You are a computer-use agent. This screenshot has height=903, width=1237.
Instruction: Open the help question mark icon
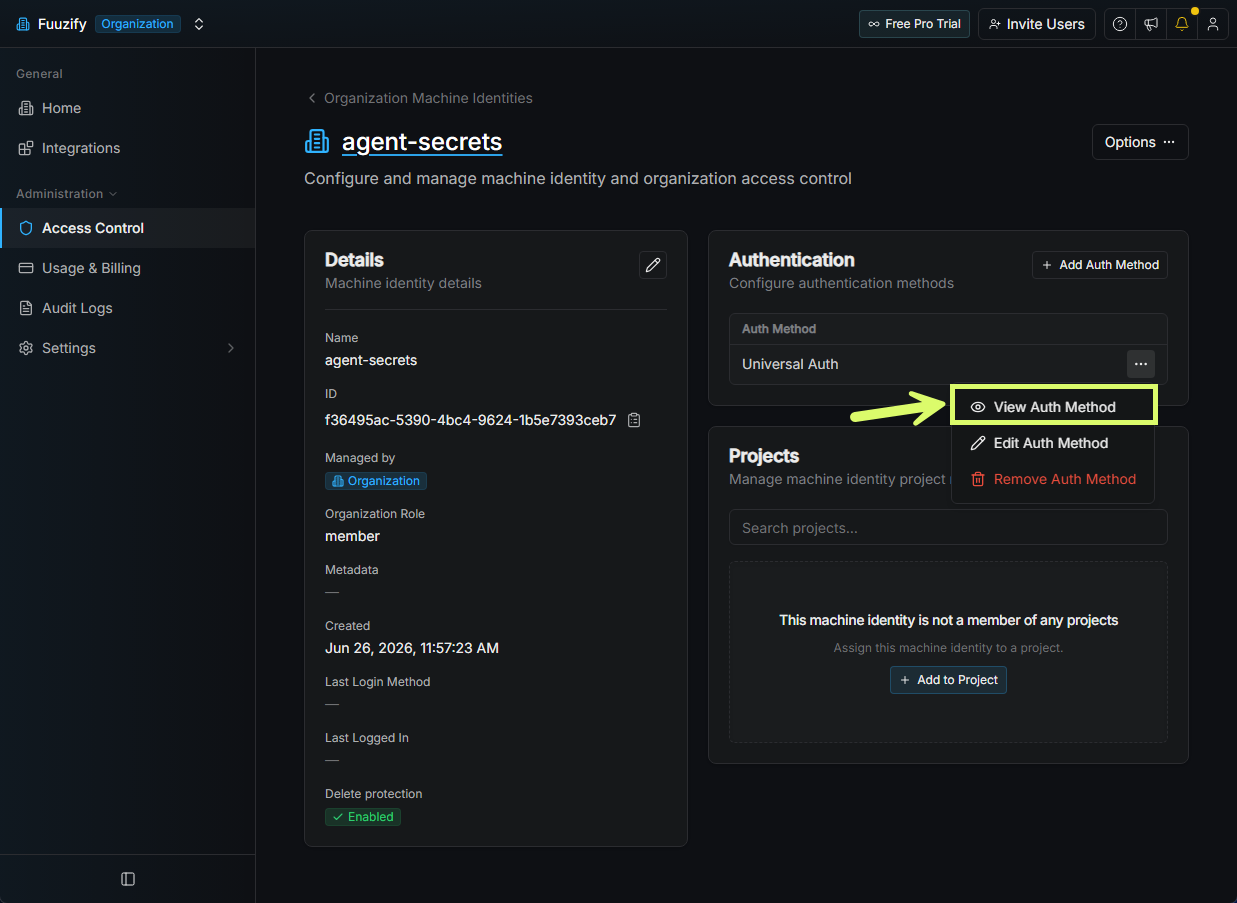1120,24
